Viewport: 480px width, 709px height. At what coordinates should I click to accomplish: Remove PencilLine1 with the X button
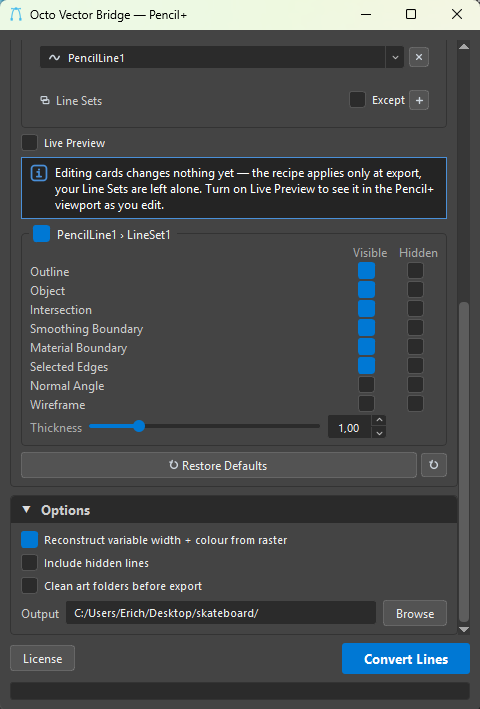pos(419,57)
